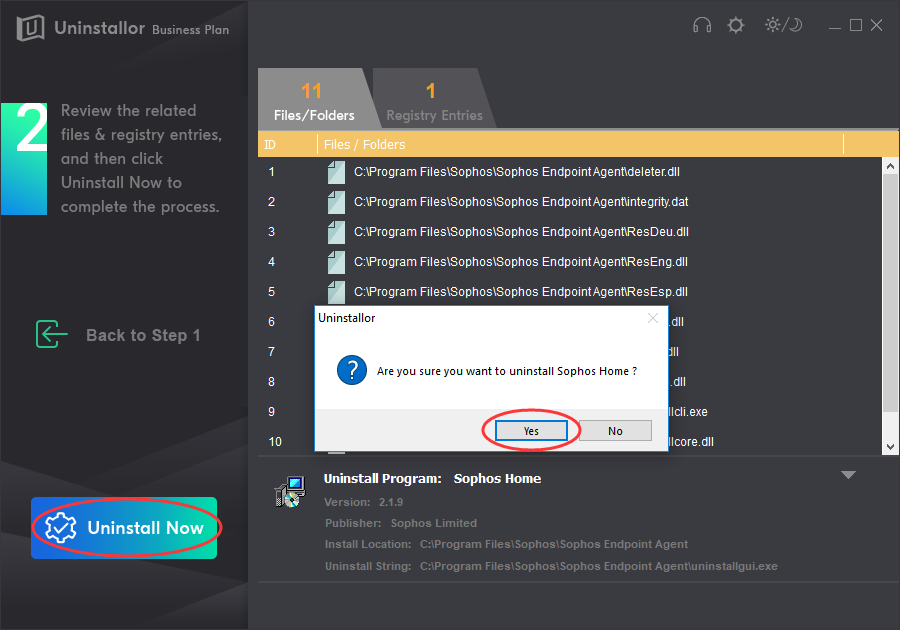Click row ID number 7

tap(271, 352)
